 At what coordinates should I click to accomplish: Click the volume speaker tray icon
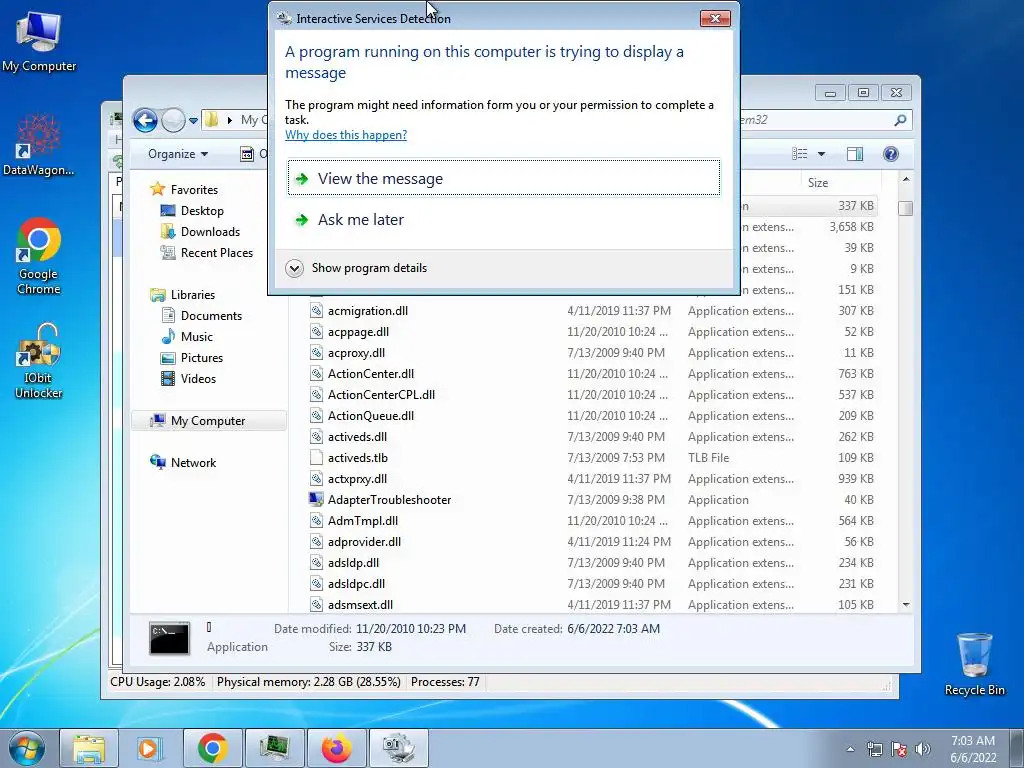click(922, 749)
